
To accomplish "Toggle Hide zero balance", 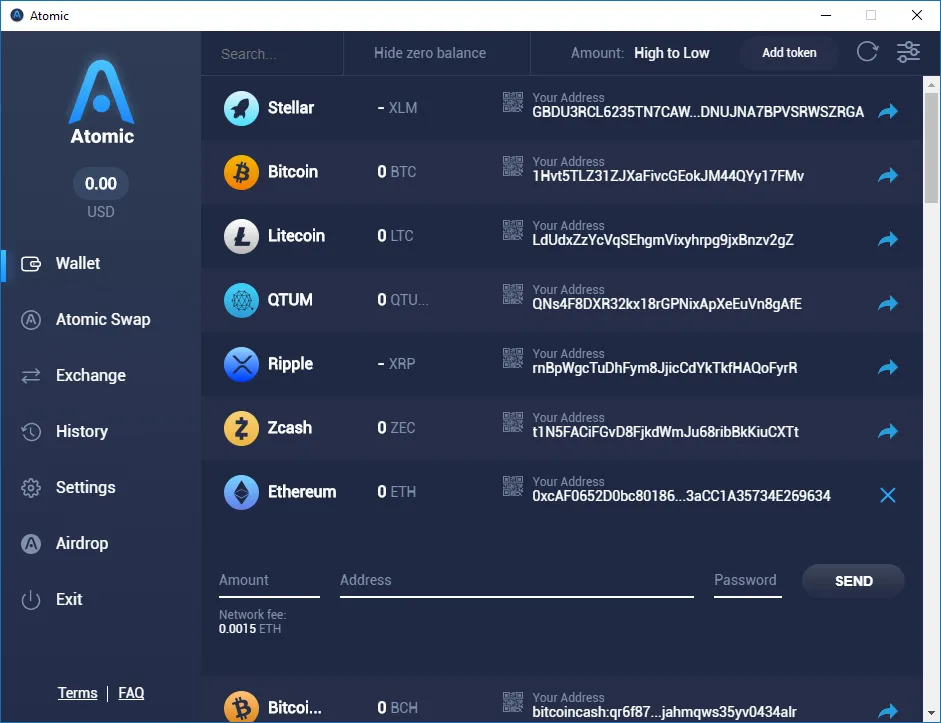I will point(430,53).
